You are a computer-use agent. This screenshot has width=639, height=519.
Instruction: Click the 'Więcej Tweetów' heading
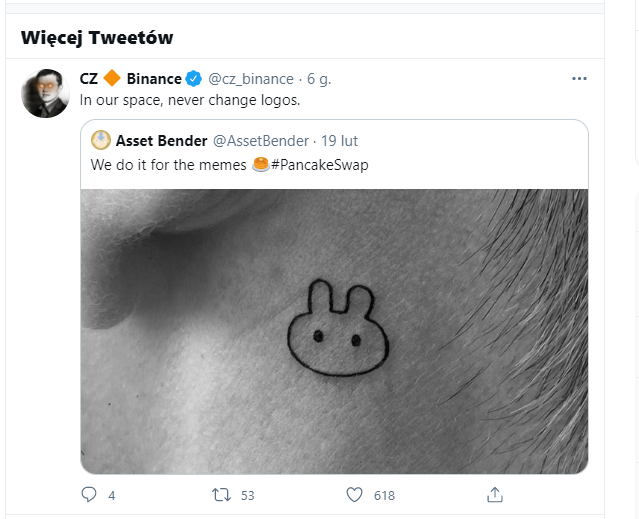click(x=96, y=38)
